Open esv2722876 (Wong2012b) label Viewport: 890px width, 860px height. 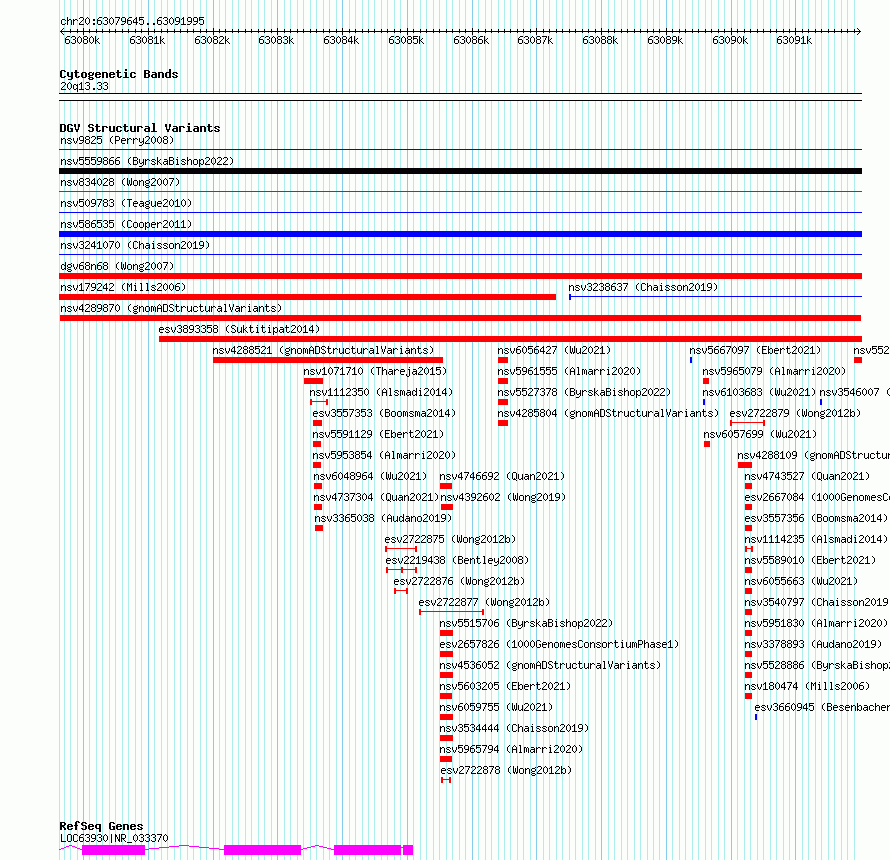(459, 581)
